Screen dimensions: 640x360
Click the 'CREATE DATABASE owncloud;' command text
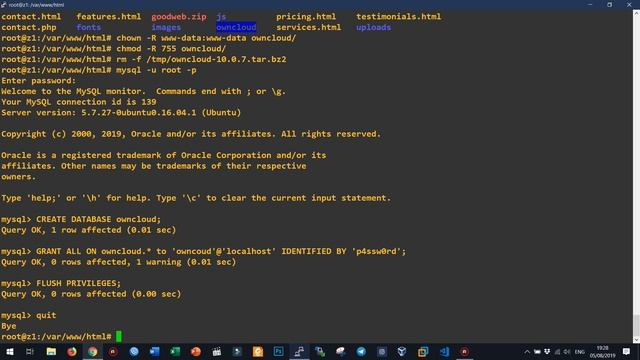tap(98, 219)
